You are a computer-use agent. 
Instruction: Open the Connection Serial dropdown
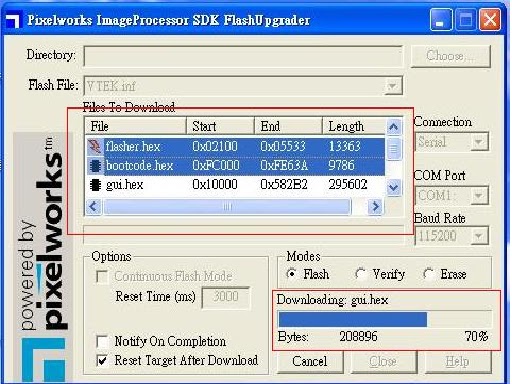point(479,142)
